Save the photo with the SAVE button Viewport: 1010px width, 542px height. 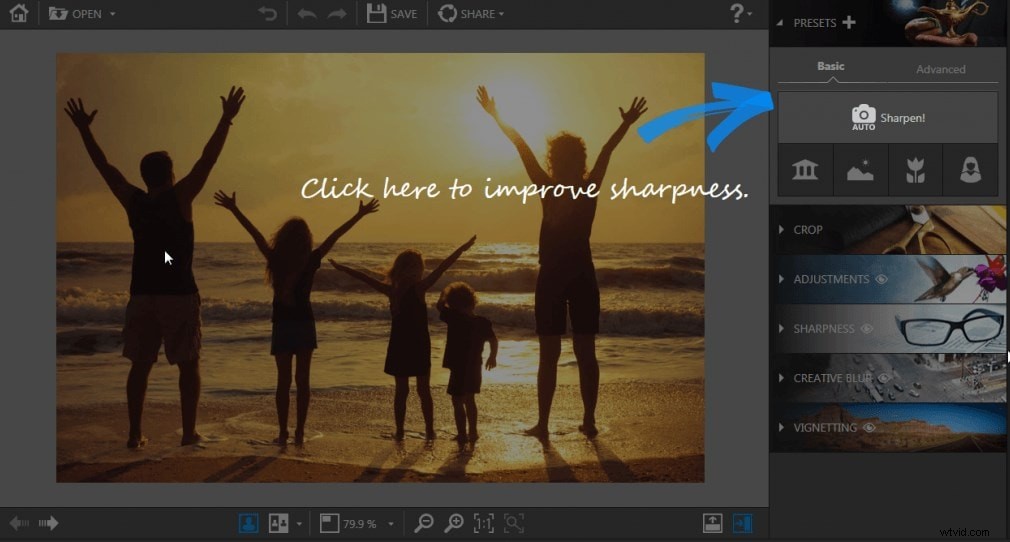392,14
